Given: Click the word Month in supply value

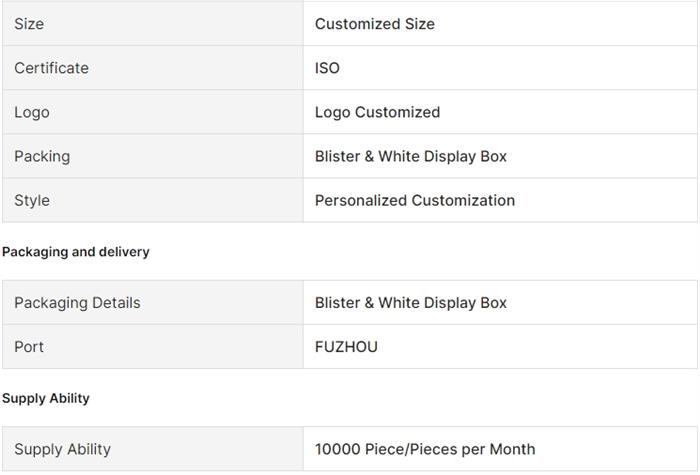Looking at the screenshot, I should [512, 449].
